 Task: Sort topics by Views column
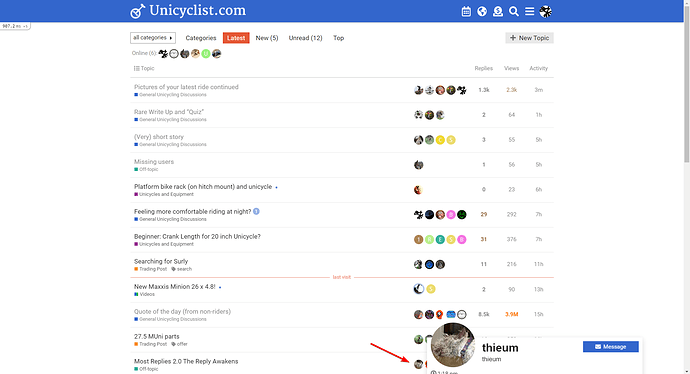(x=511, y=68)
